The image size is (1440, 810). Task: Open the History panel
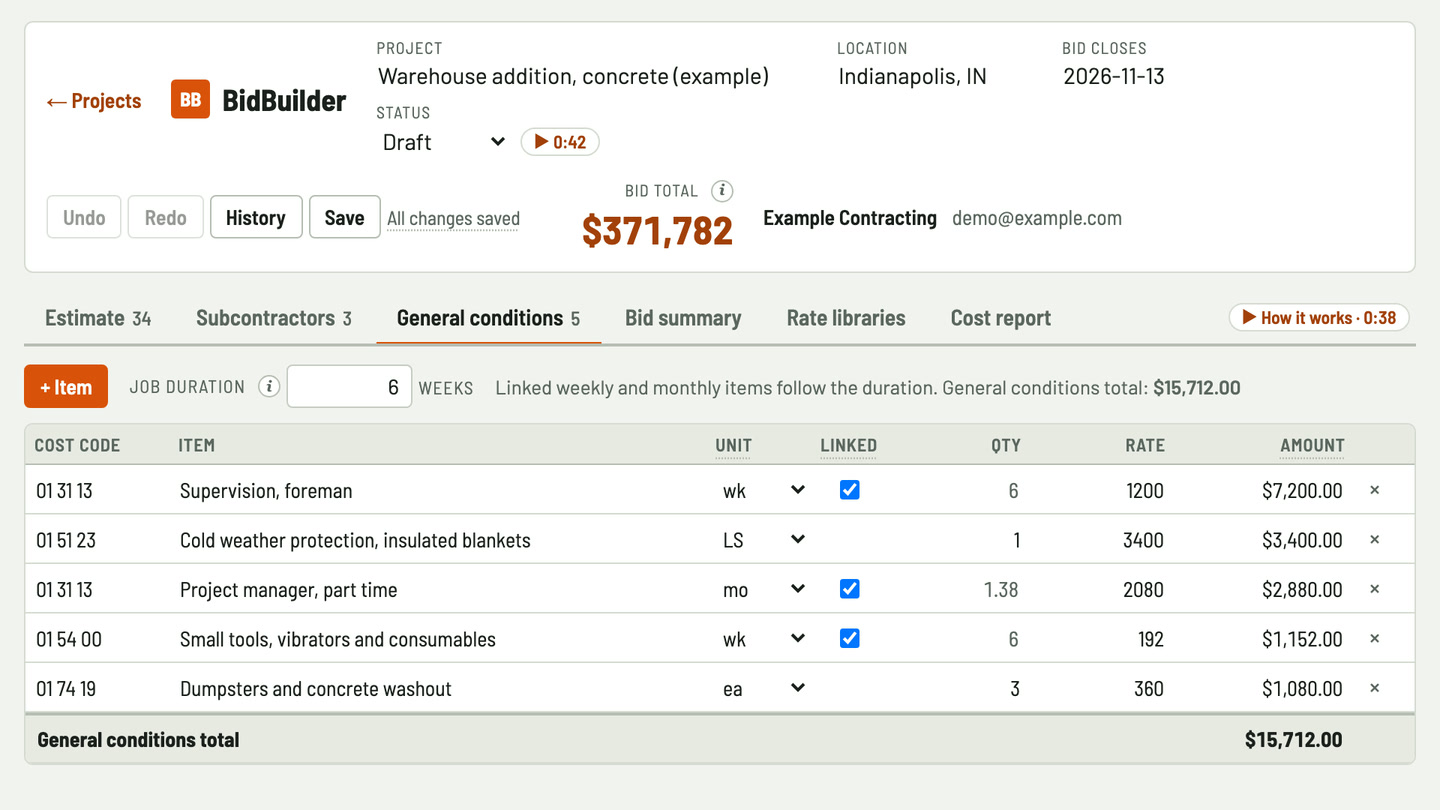pyautogui.click(x=256, y=217)
